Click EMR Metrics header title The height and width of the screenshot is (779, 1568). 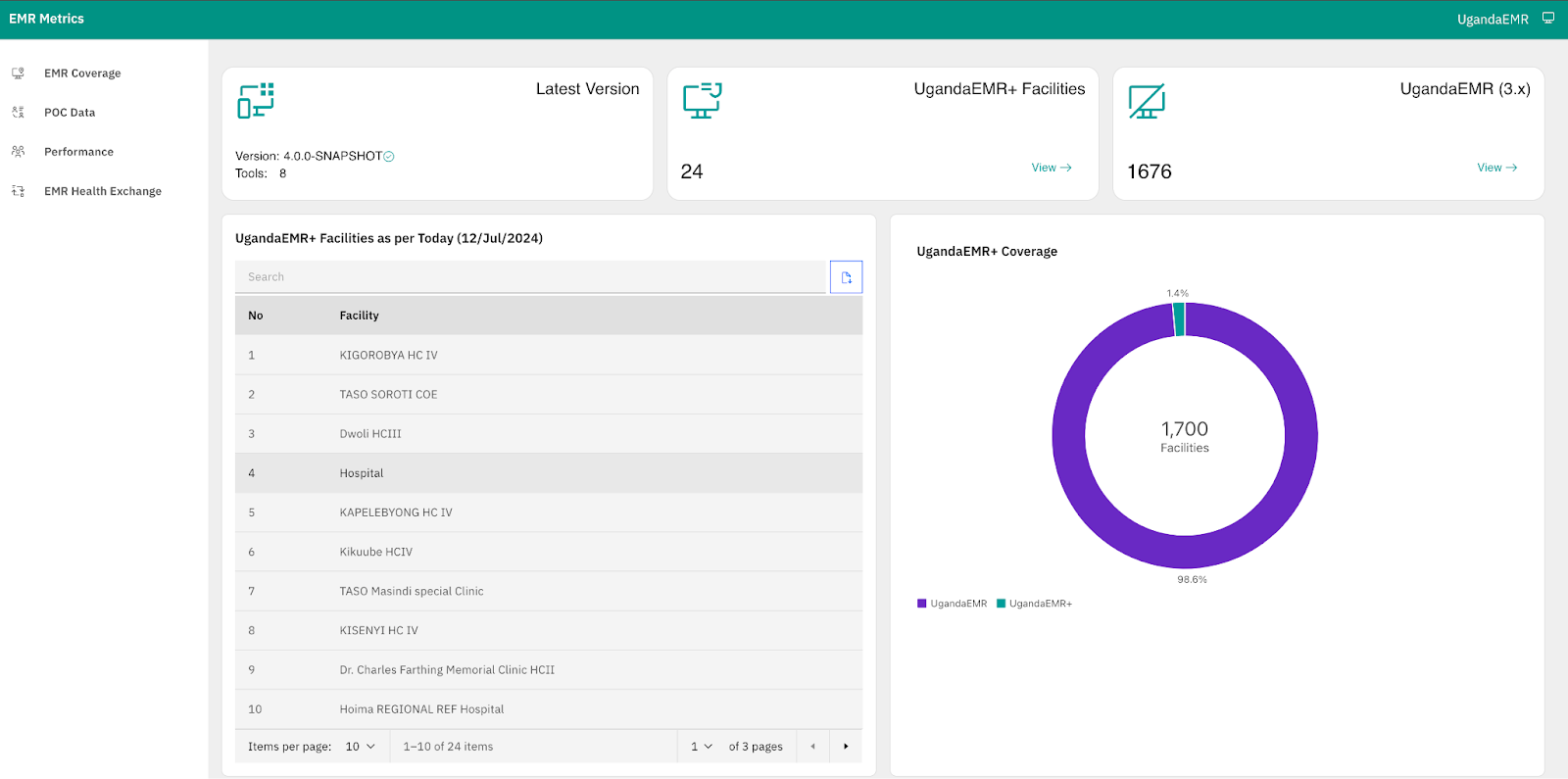tap(46, 19)
